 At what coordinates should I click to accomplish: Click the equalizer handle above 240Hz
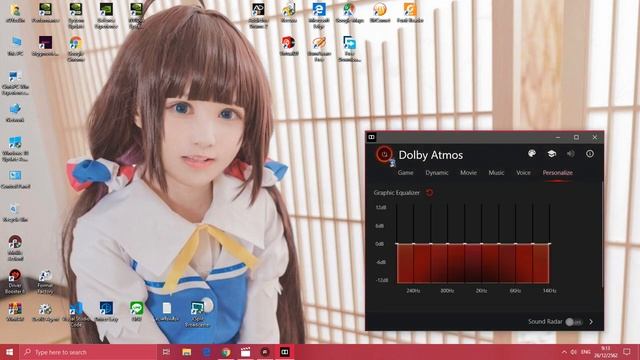(413, 244)
